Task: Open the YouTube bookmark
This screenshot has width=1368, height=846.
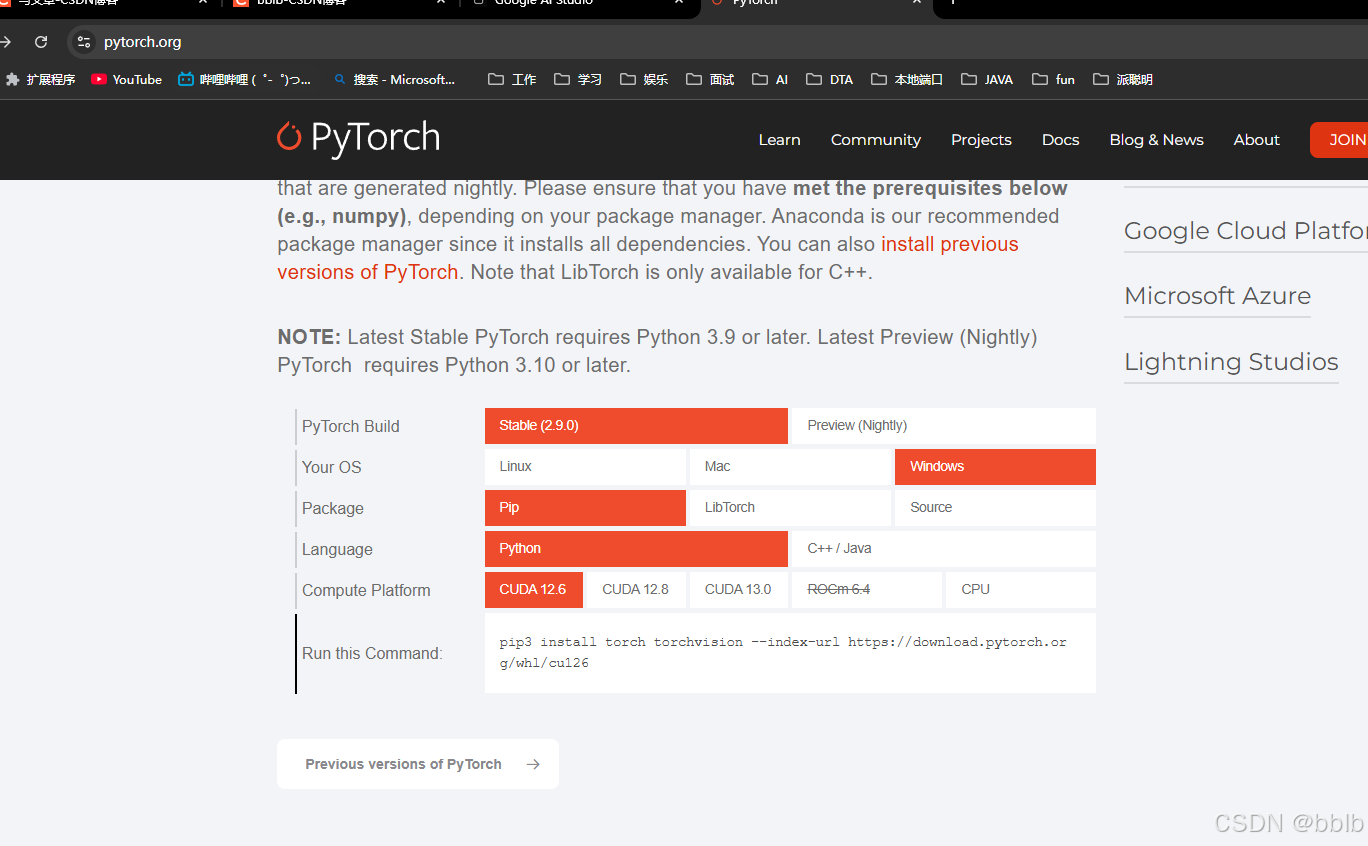Action: 127,79
